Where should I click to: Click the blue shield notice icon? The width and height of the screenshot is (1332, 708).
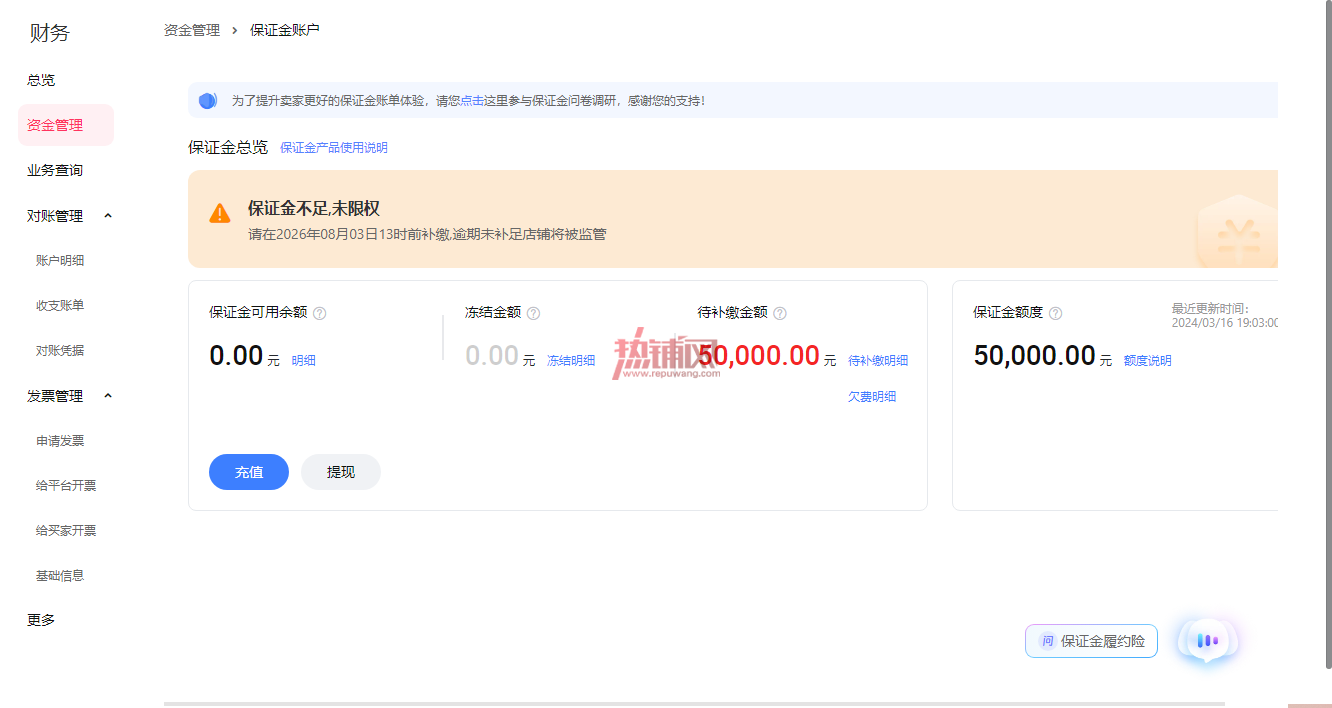point(207,100)
